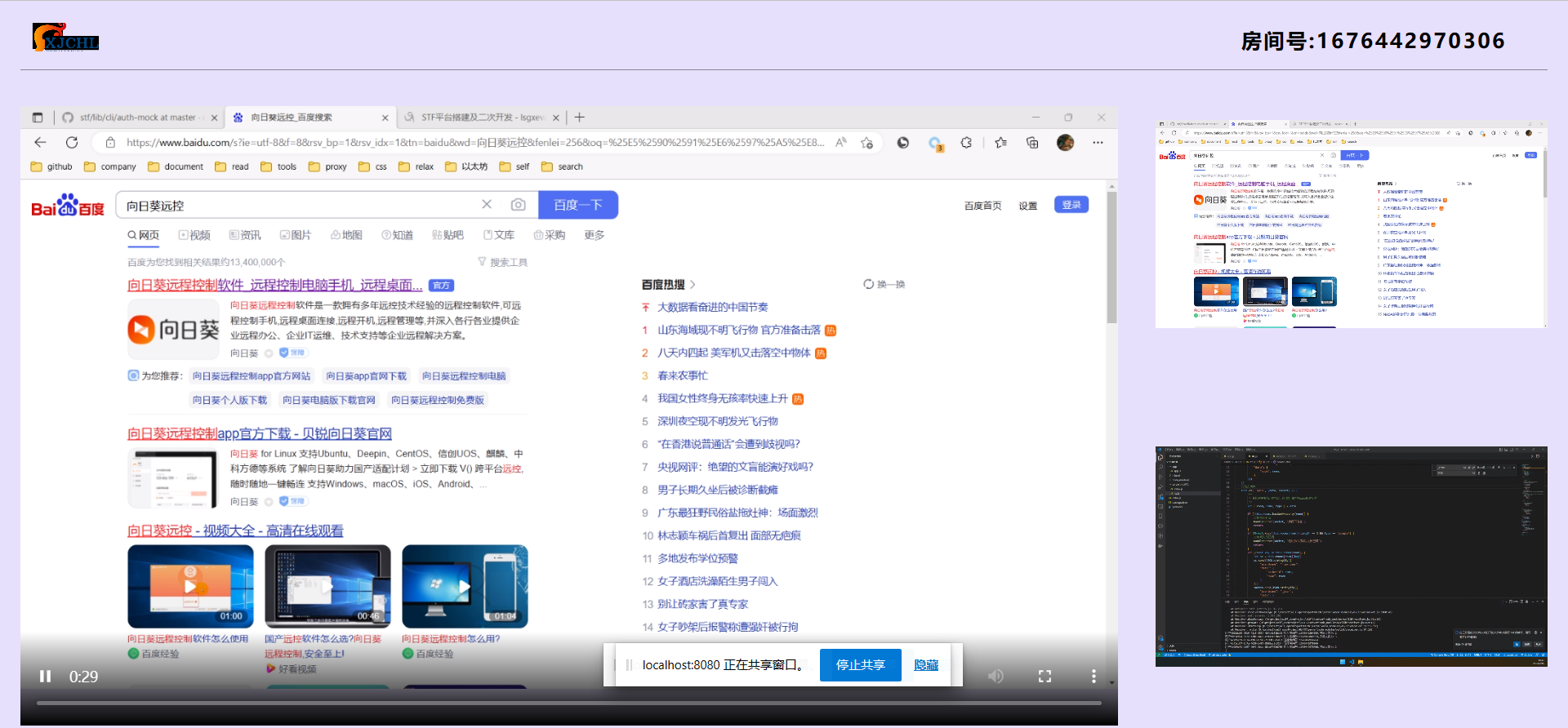Image resolution: width=1568 pixels, height=728 pixels.
Task: Add this page to favorites
Action: coord(866,143)
